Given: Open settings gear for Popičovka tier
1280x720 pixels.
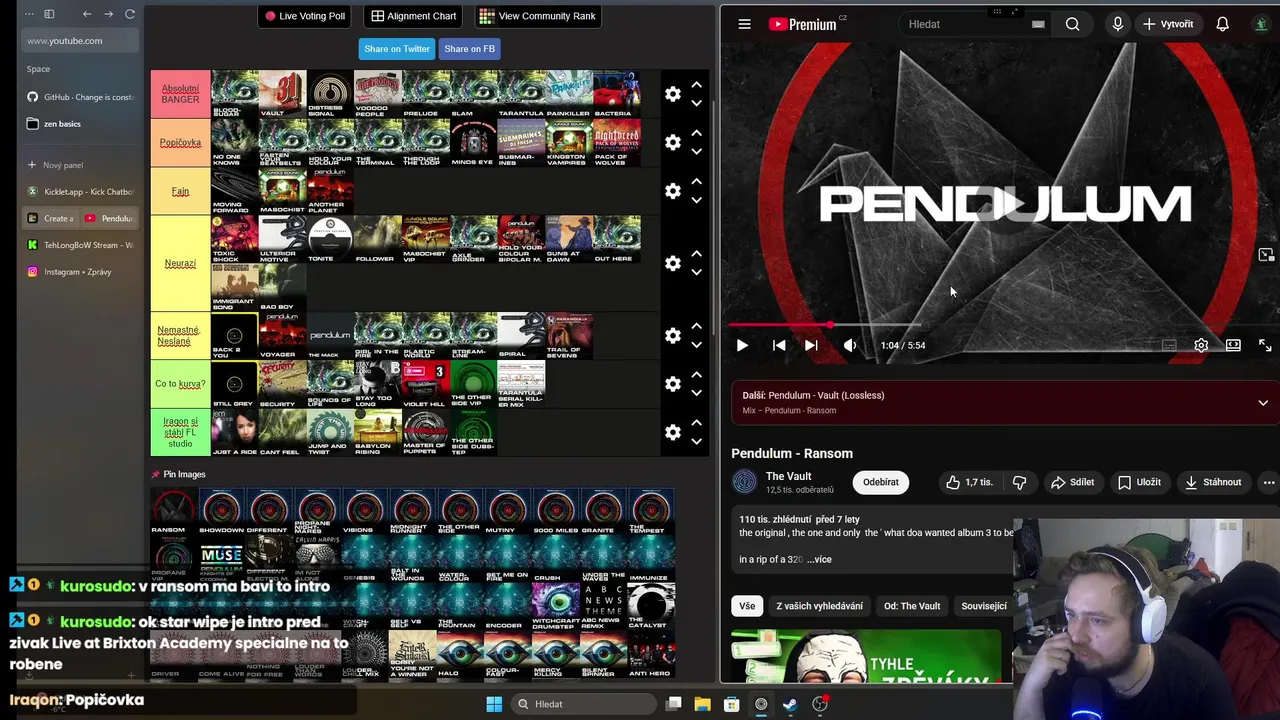Looking at the screenshot, I should point(673,142).
